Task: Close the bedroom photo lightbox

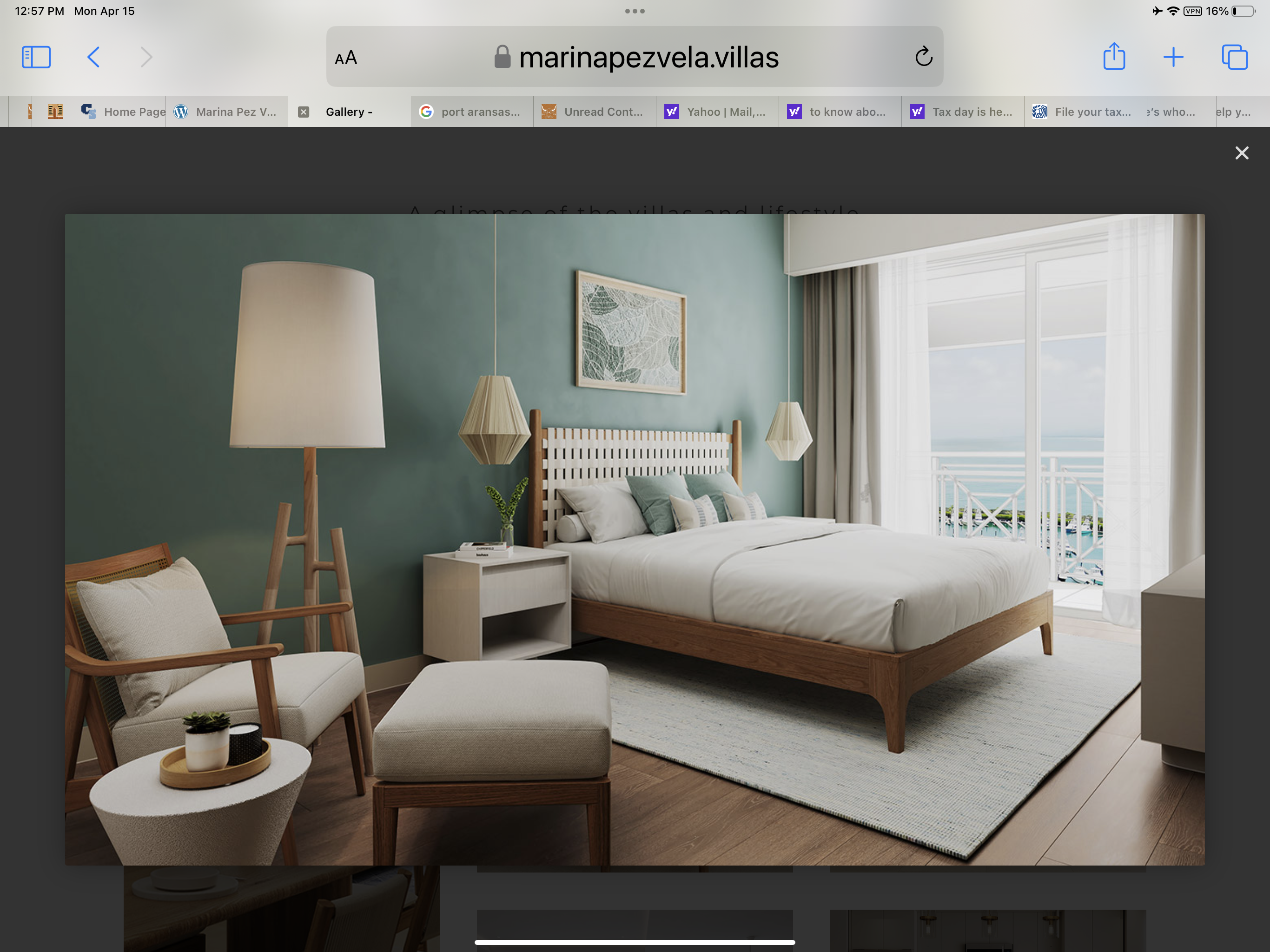Action: point(1241,153)
